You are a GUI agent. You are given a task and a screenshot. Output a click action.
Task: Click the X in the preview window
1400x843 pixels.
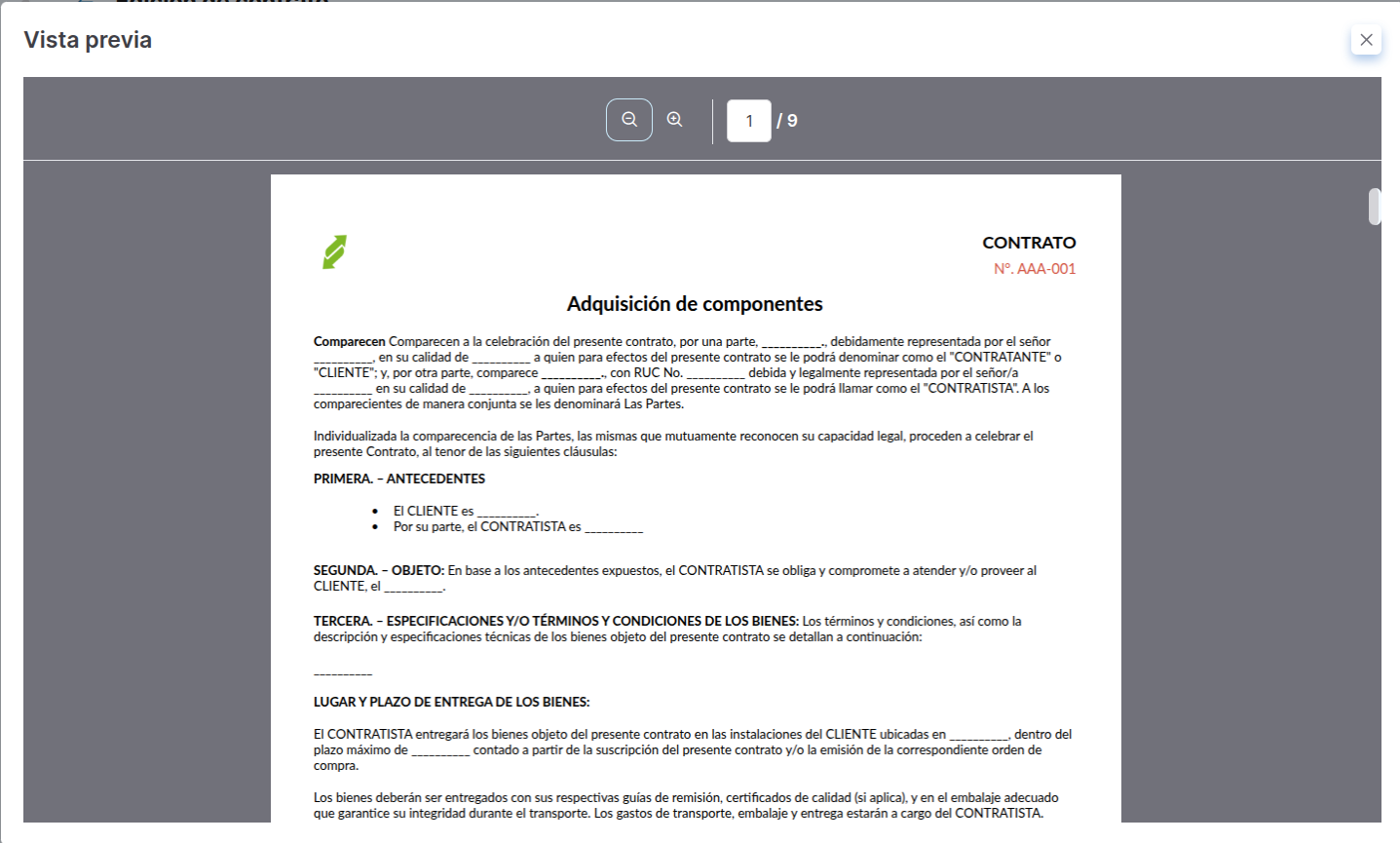pos(1366,40)
